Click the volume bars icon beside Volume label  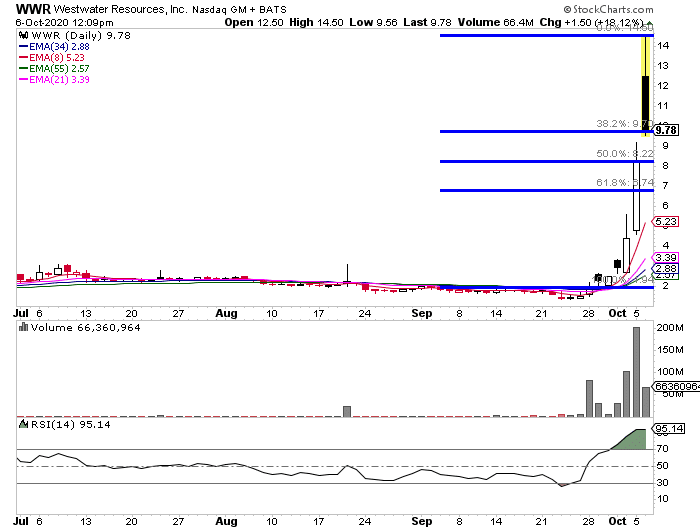pyautogui.click(x=24, y=327)
